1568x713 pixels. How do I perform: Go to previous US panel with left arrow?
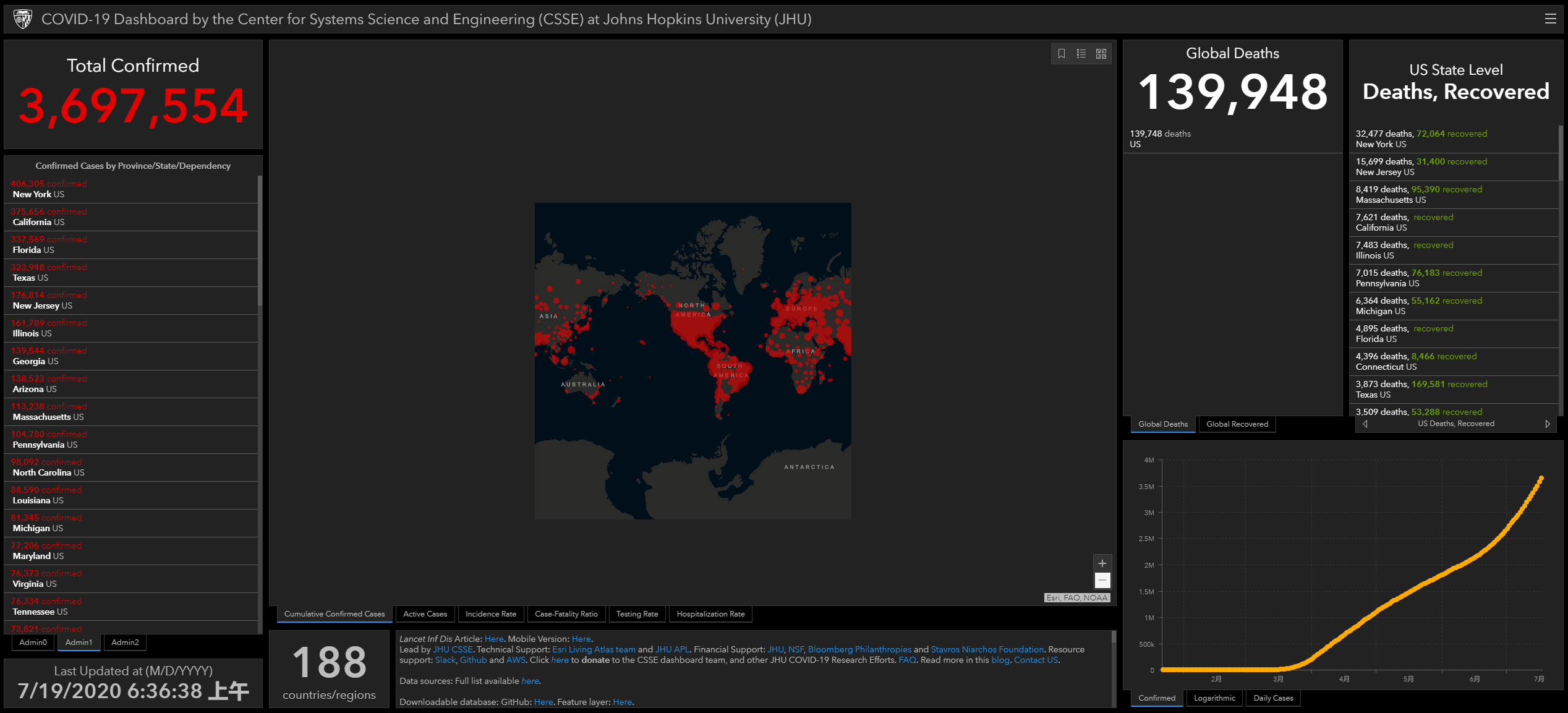pos(1365,424)
